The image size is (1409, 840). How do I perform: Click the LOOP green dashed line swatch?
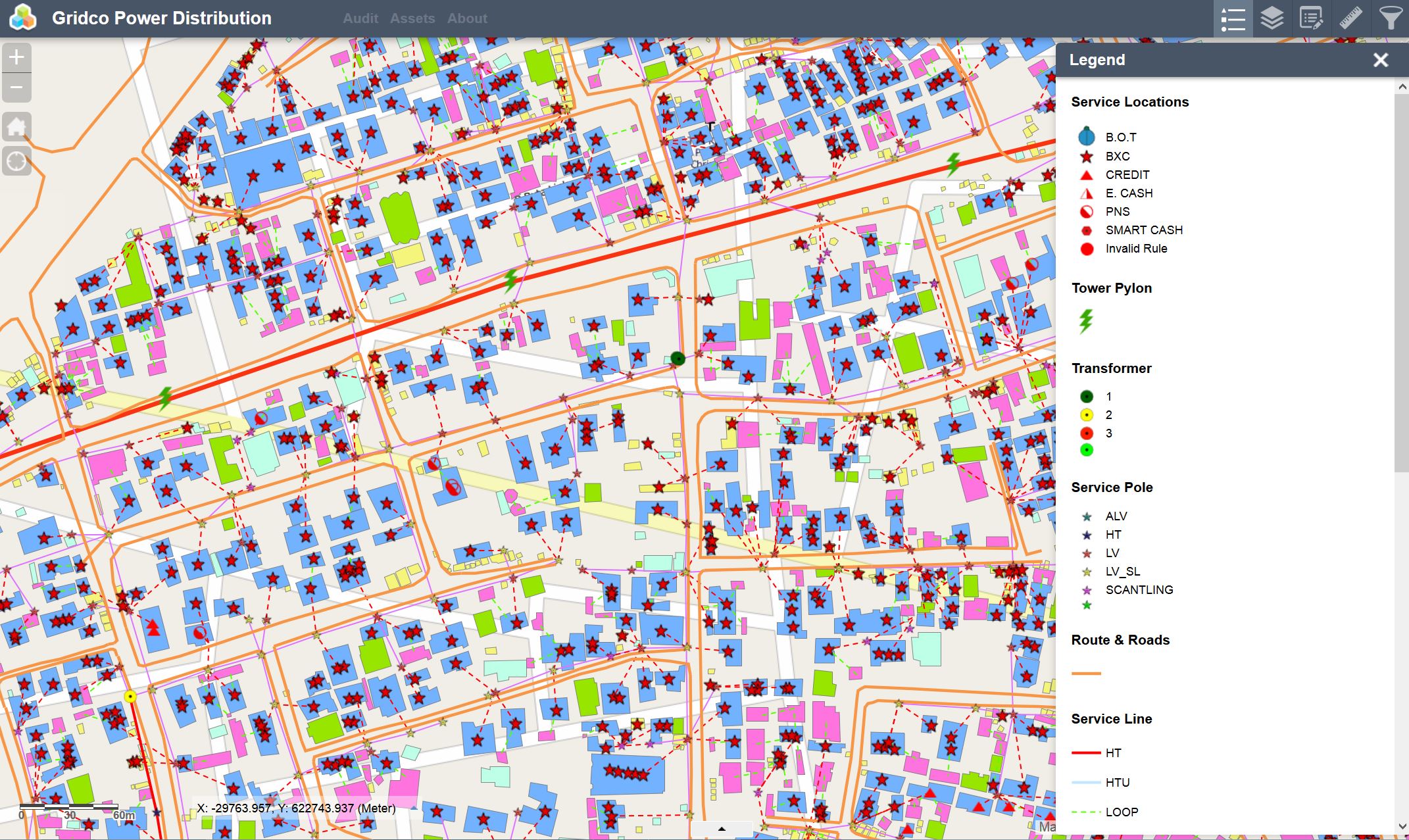click(x=1086, y=812)
